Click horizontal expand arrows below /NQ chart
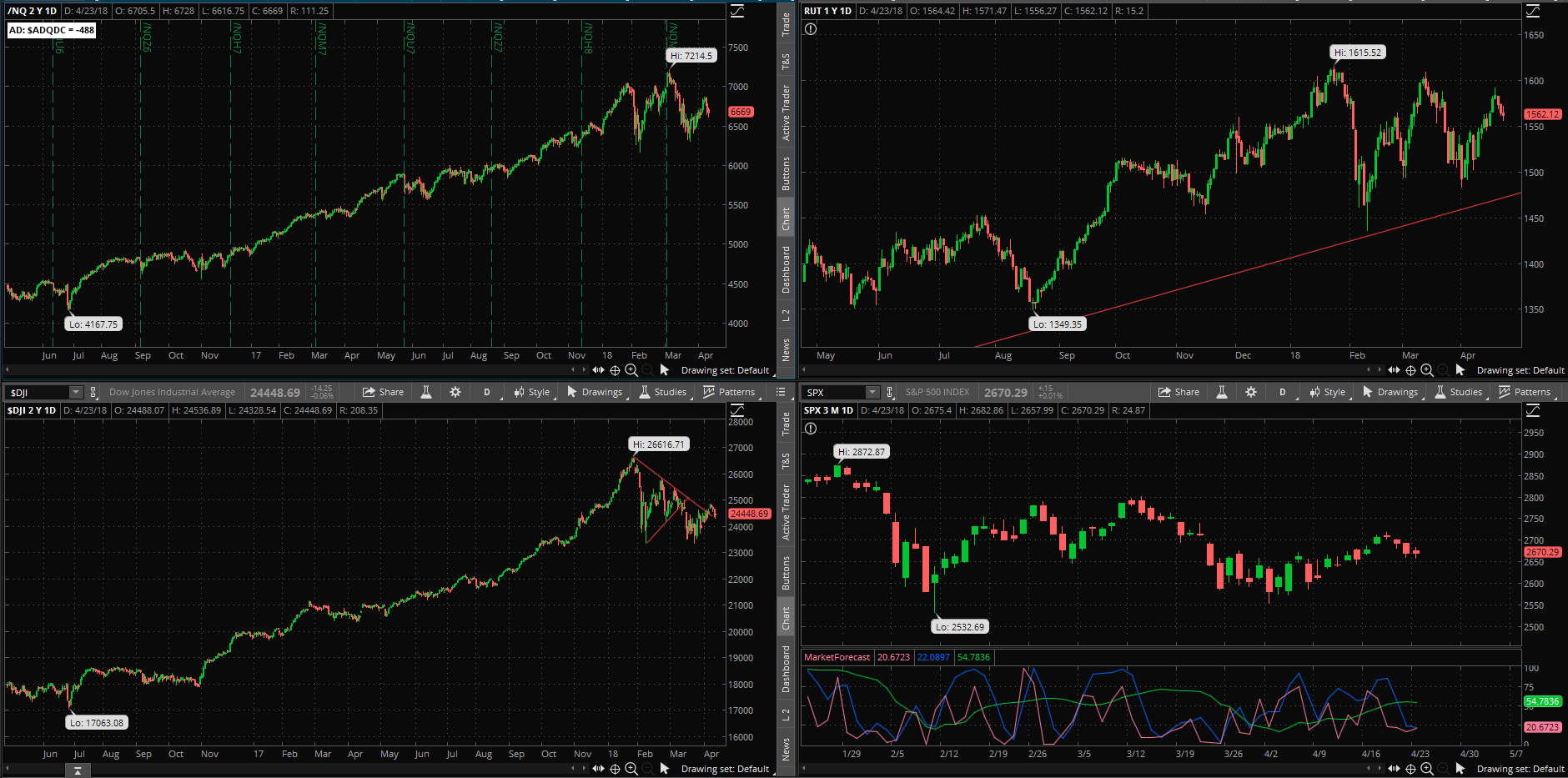Image resolution: width=1568 pixels, height=778 pixels. tap(598, 370)
